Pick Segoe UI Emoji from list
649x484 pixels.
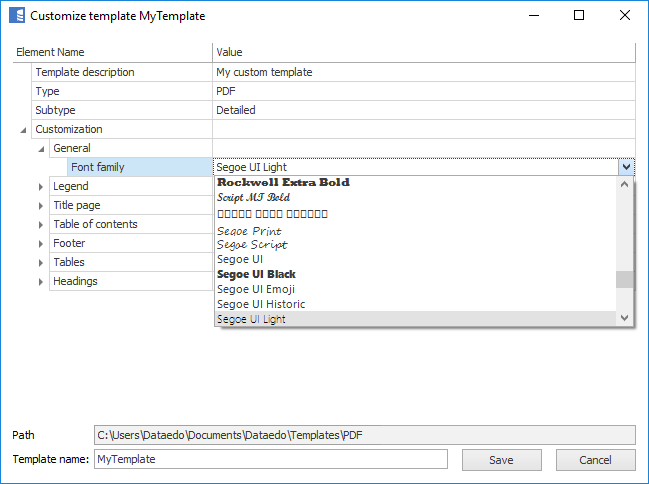point(256,289)
